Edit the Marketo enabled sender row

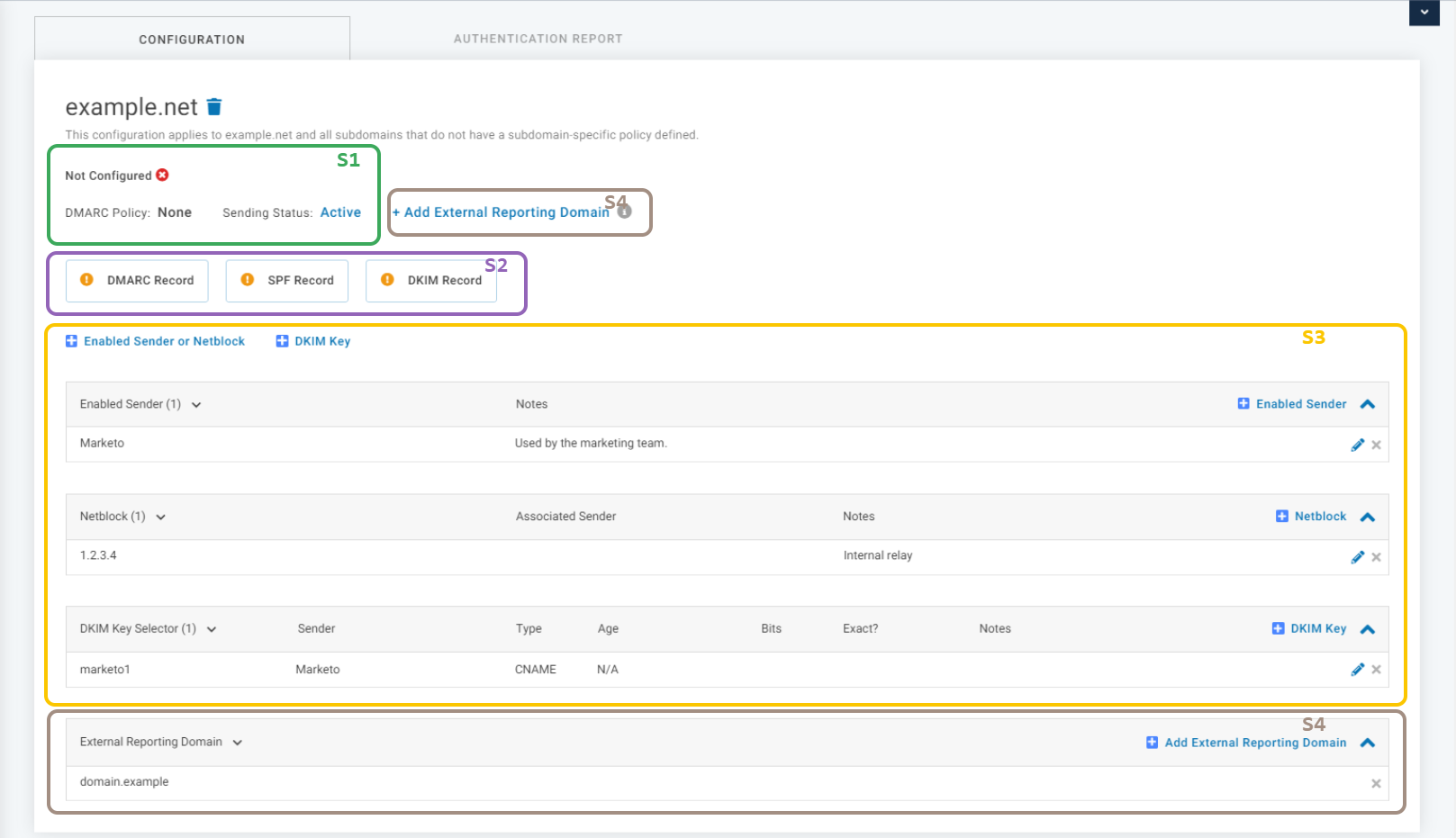[1358, 445]
